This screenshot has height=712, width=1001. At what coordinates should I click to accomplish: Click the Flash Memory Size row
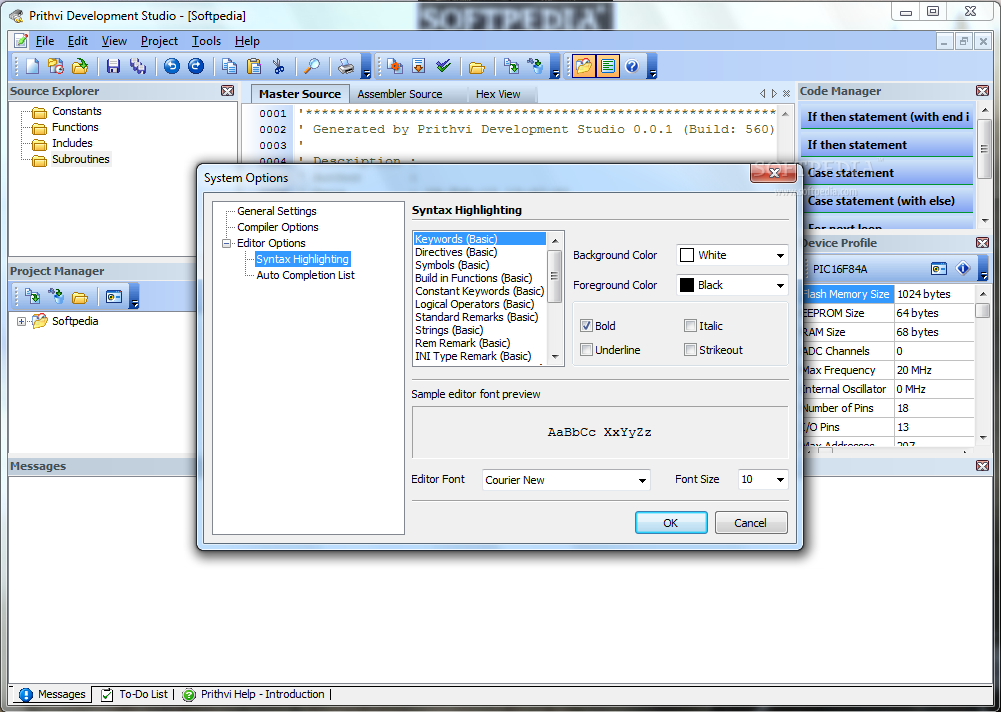(x=887, y=294)
